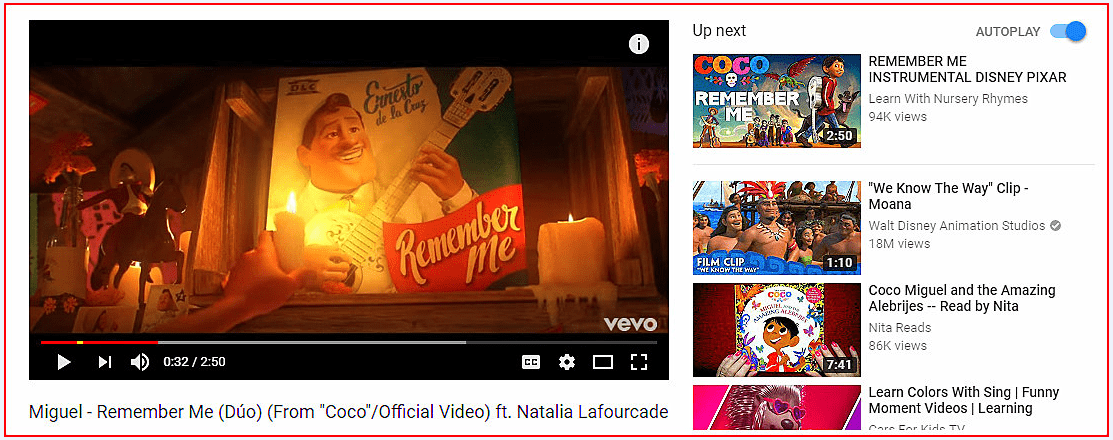Mute the video volume speaker icon

140,362
